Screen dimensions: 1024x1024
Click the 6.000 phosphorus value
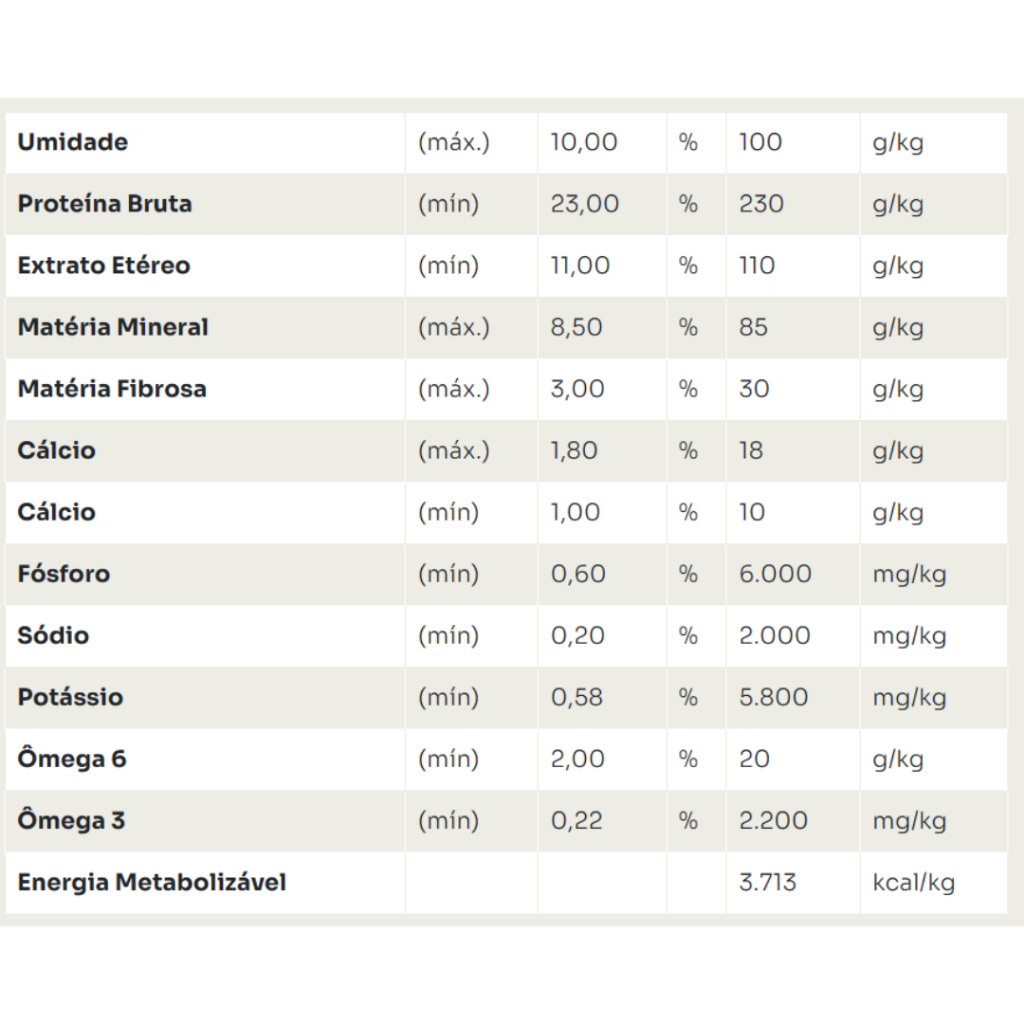tap(775, 574)
